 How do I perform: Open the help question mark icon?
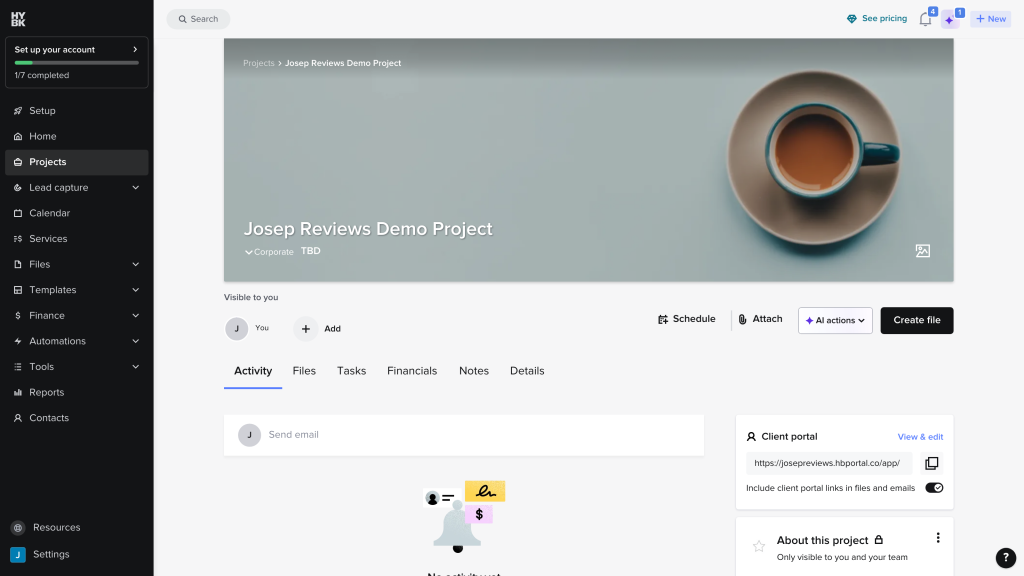[1006, 557]
